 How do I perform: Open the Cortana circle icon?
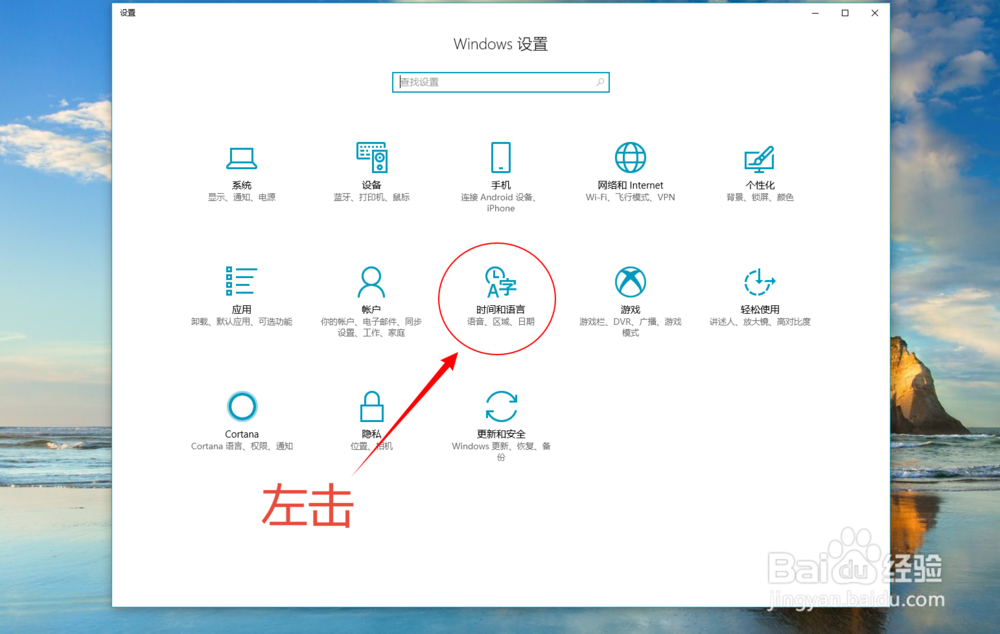(x=242, y=406)
